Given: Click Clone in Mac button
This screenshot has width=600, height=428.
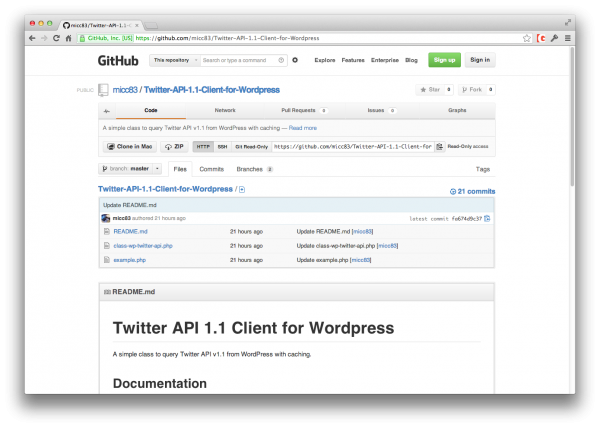Looking at the screenshot, I should (130, 146).
